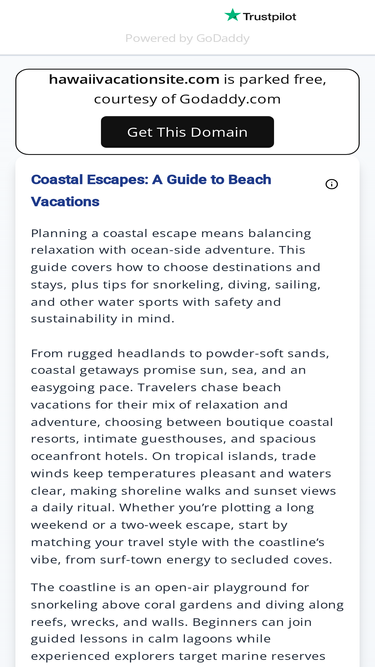Click the 'is parked free,' text
The height and width of the screenshot is (667, 375).
pos(275,79)
